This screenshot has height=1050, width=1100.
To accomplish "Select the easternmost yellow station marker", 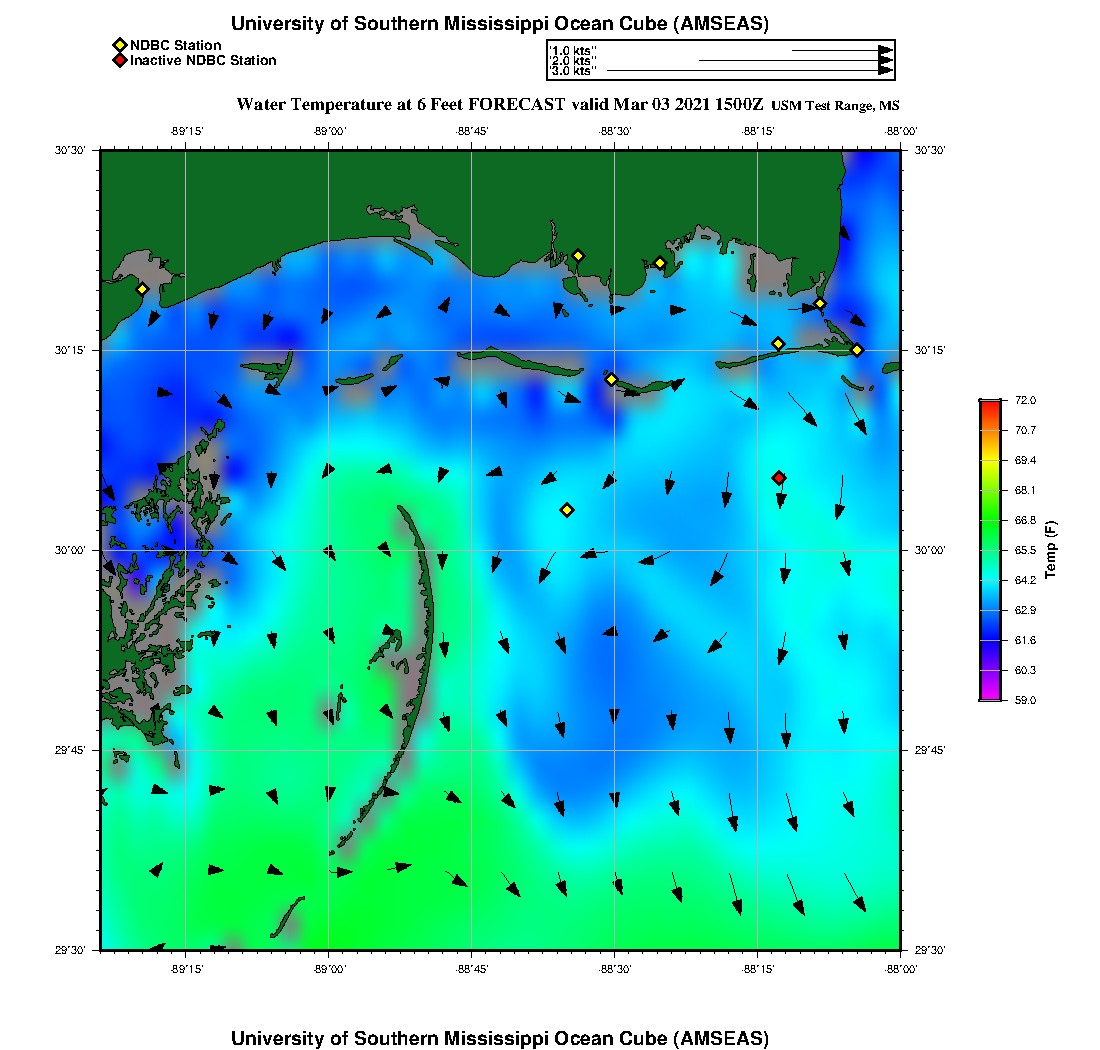I will point(857,350).
